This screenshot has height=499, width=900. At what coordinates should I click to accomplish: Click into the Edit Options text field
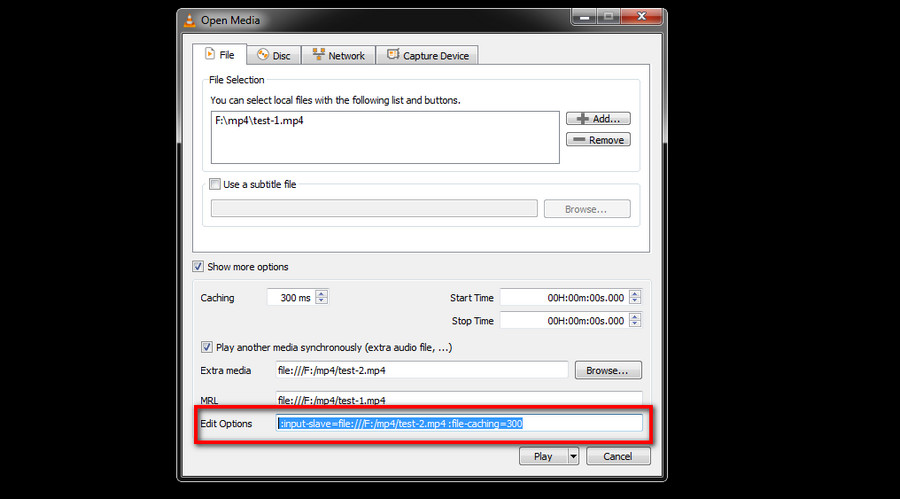coord(459,424)
